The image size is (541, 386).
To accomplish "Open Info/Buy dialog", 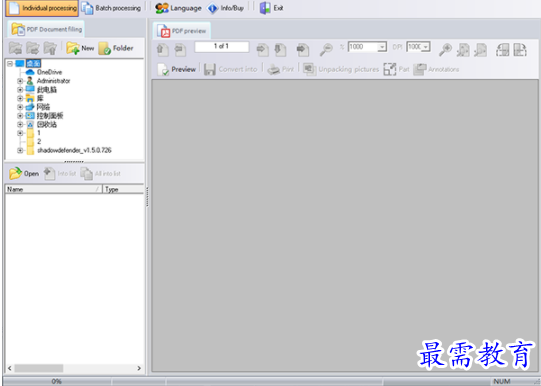I will point(225,8).
